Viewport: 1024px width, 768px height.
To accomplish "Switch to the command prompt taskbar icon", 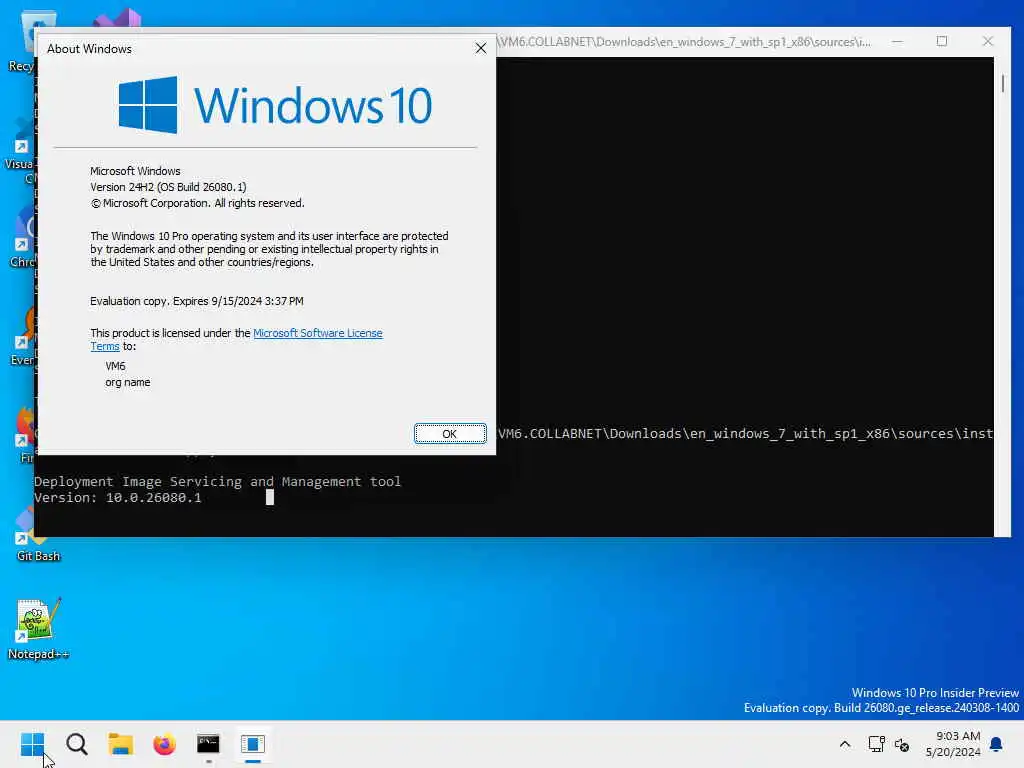I will (x=208, y=744).
